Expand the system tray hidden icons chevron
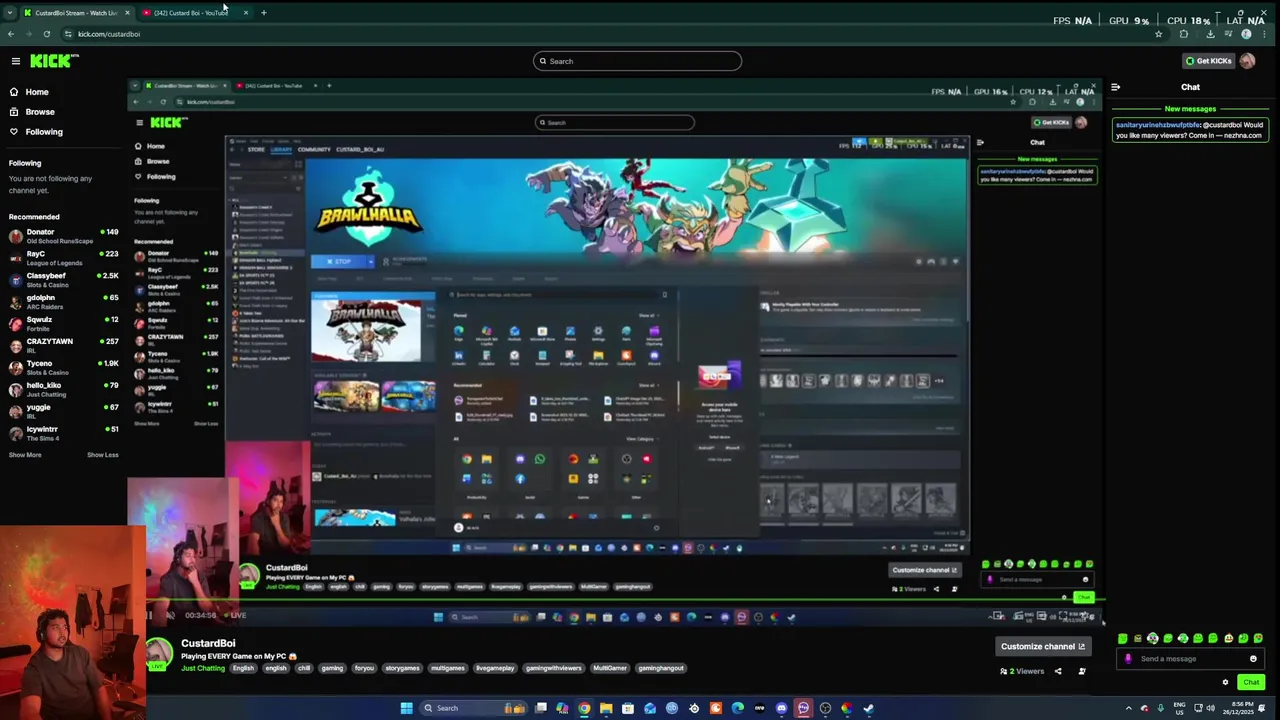 click(x=1129, y=709)
